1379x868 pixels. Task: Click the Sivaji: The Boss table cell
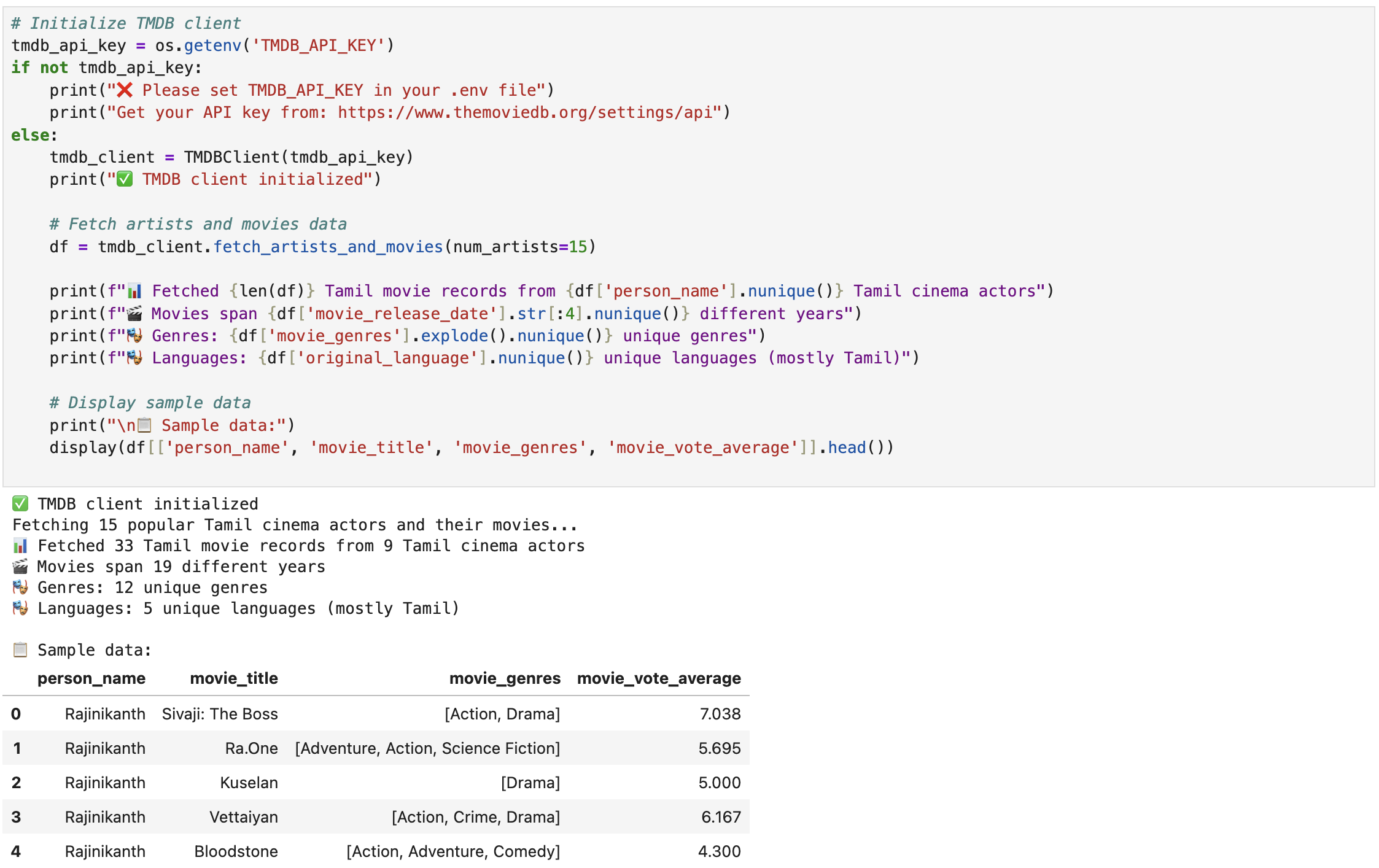(x=220, y=714)
